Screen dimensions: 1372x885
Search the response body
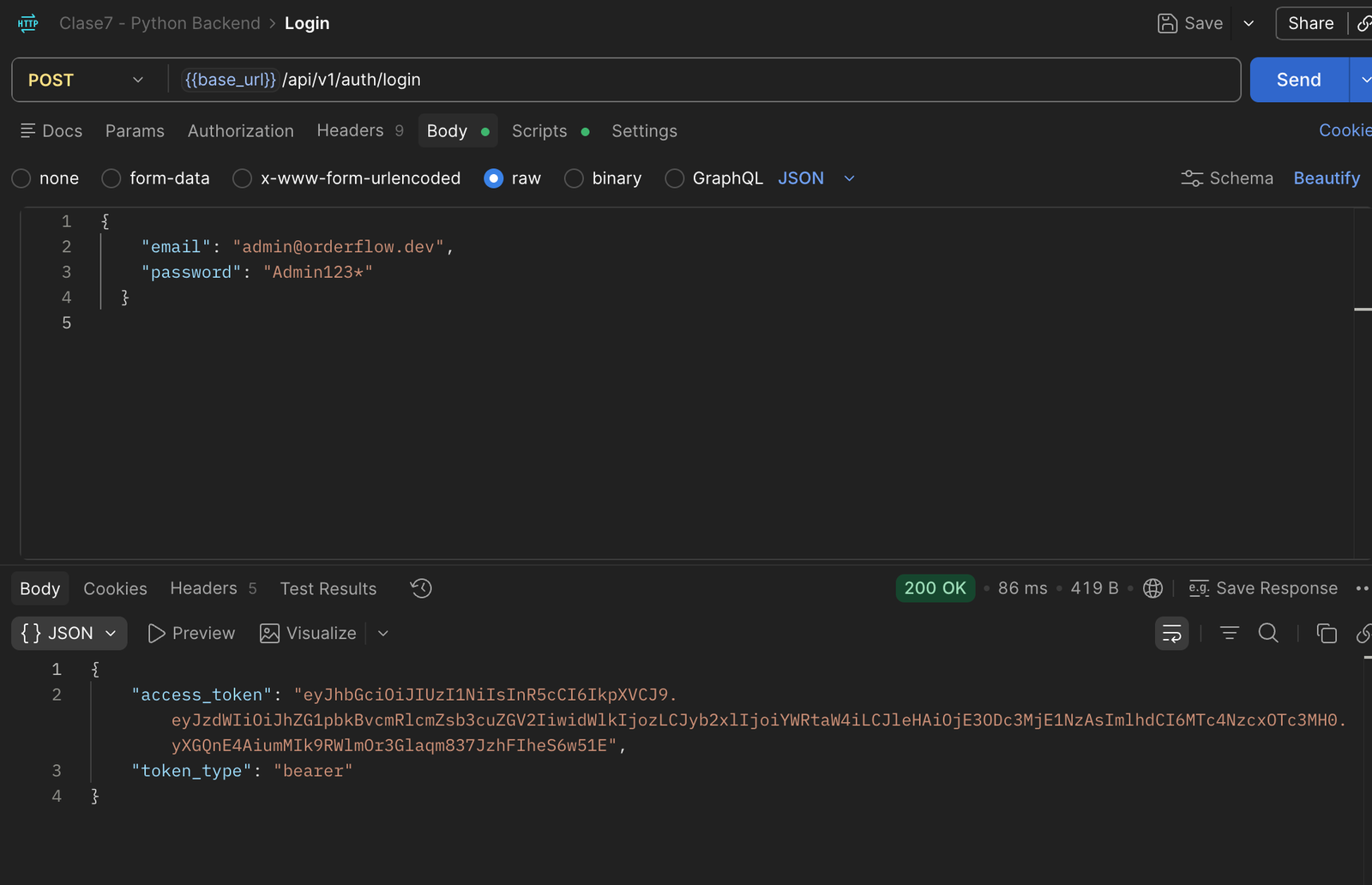[1268, 634]
